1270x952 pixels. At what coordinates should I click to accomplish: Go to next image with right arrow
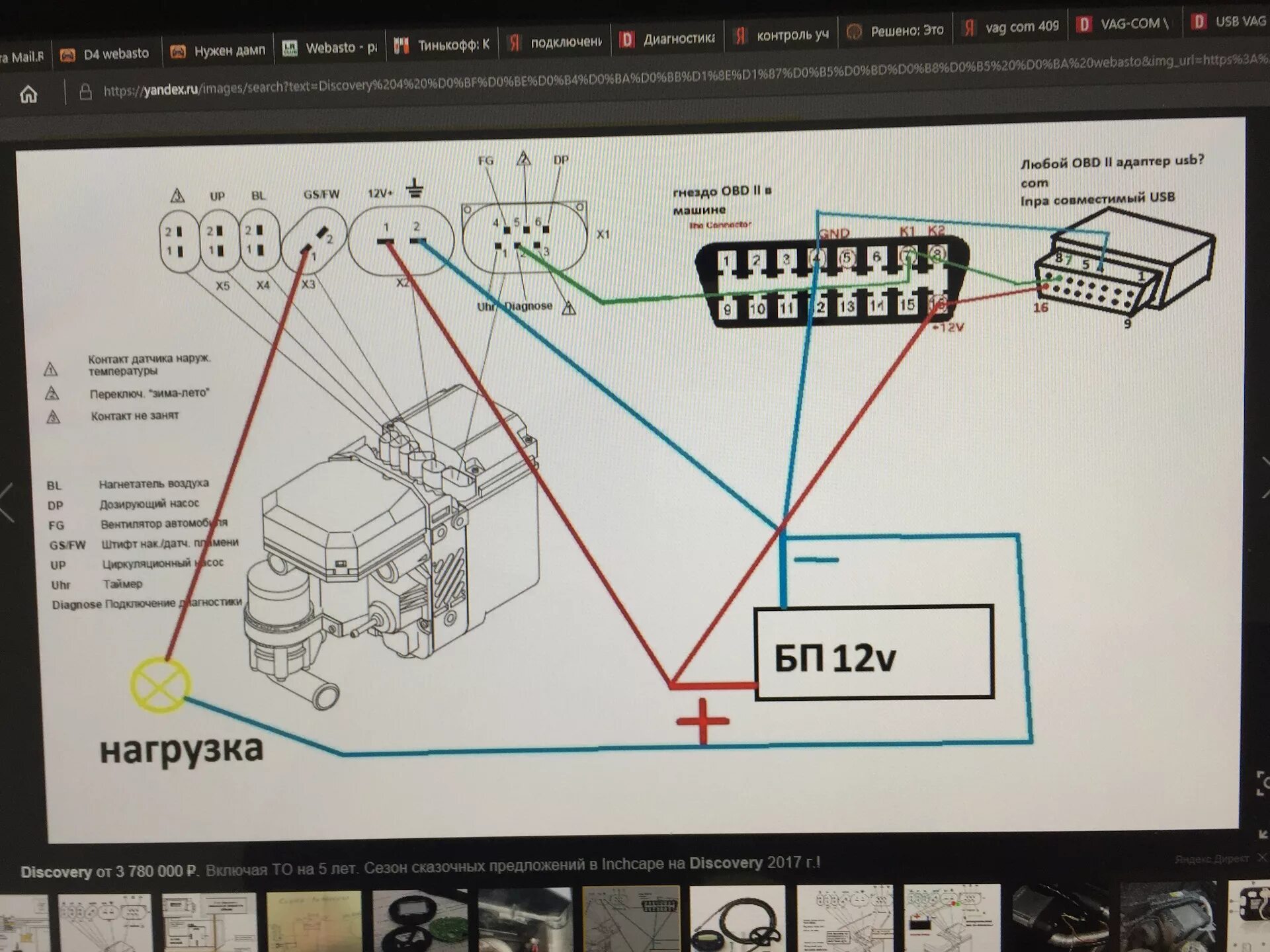pyautogui.click(x=1265, y=476)
